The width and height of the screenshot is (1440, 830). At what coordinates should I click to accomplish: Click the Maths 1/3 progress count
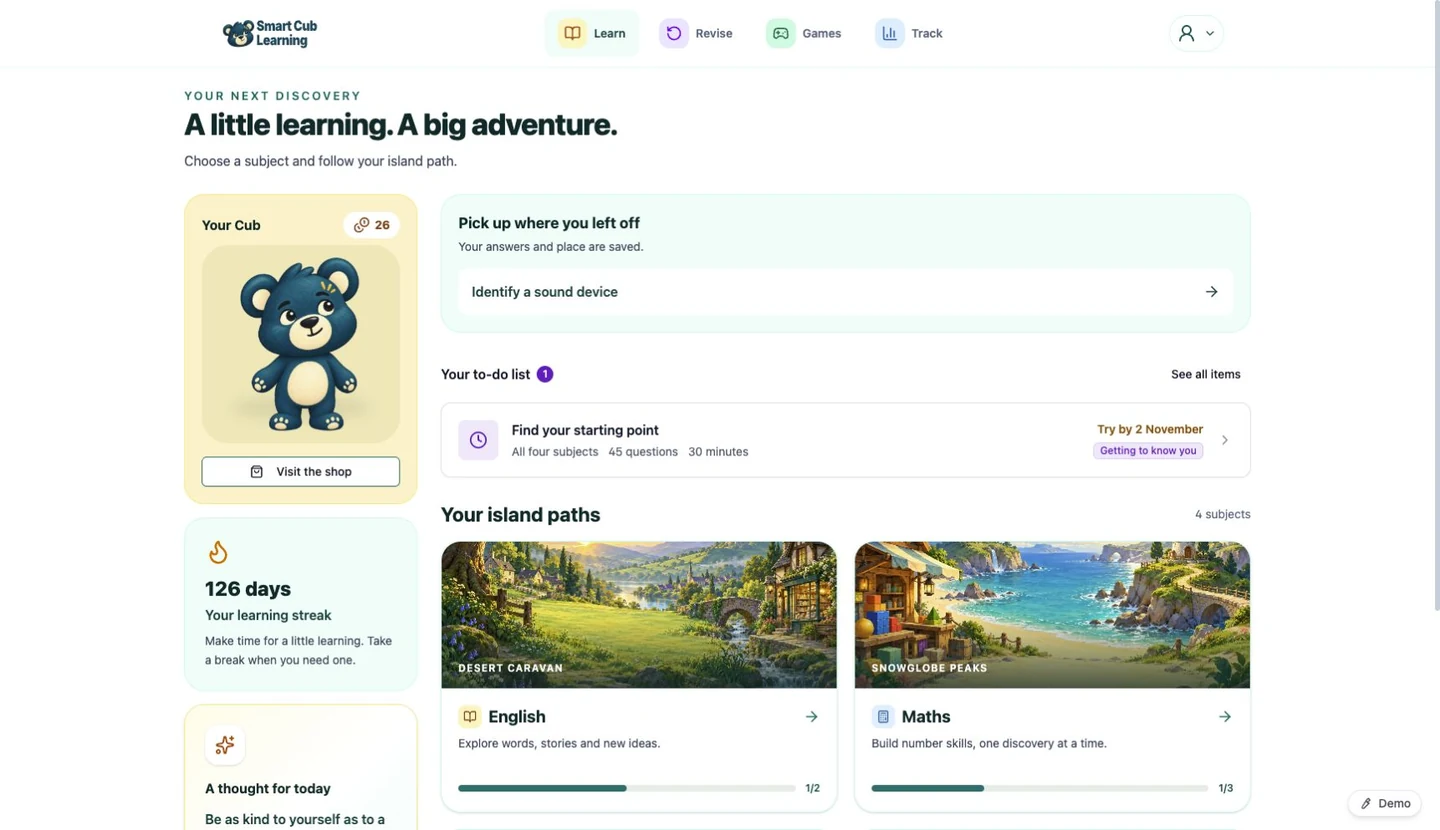pos(1226,788)
